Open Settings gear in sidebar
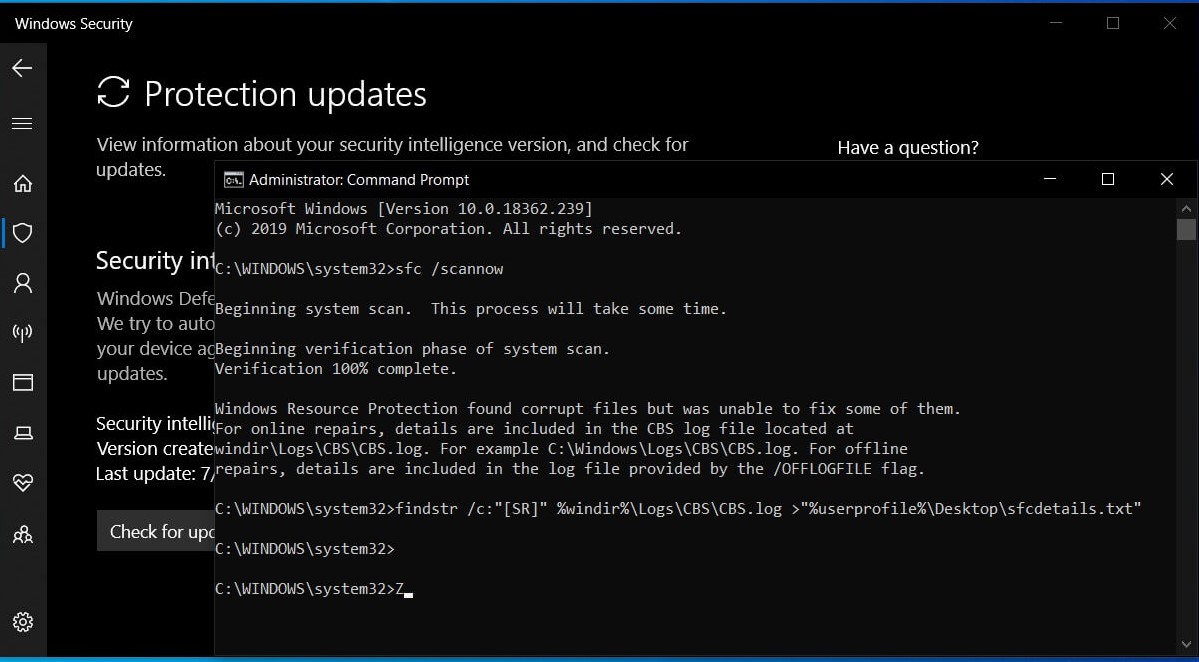Screen dimensions: 1199x662 pos(23,622)
